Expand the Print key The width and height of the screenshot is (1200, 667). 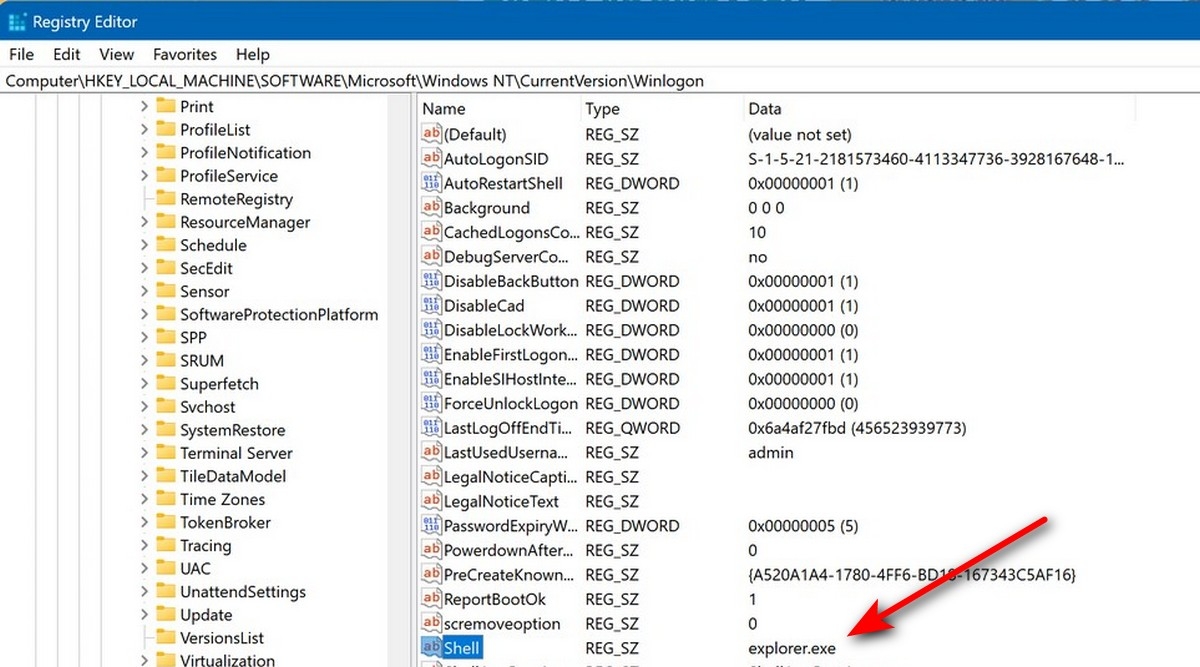tap(144, 106)
